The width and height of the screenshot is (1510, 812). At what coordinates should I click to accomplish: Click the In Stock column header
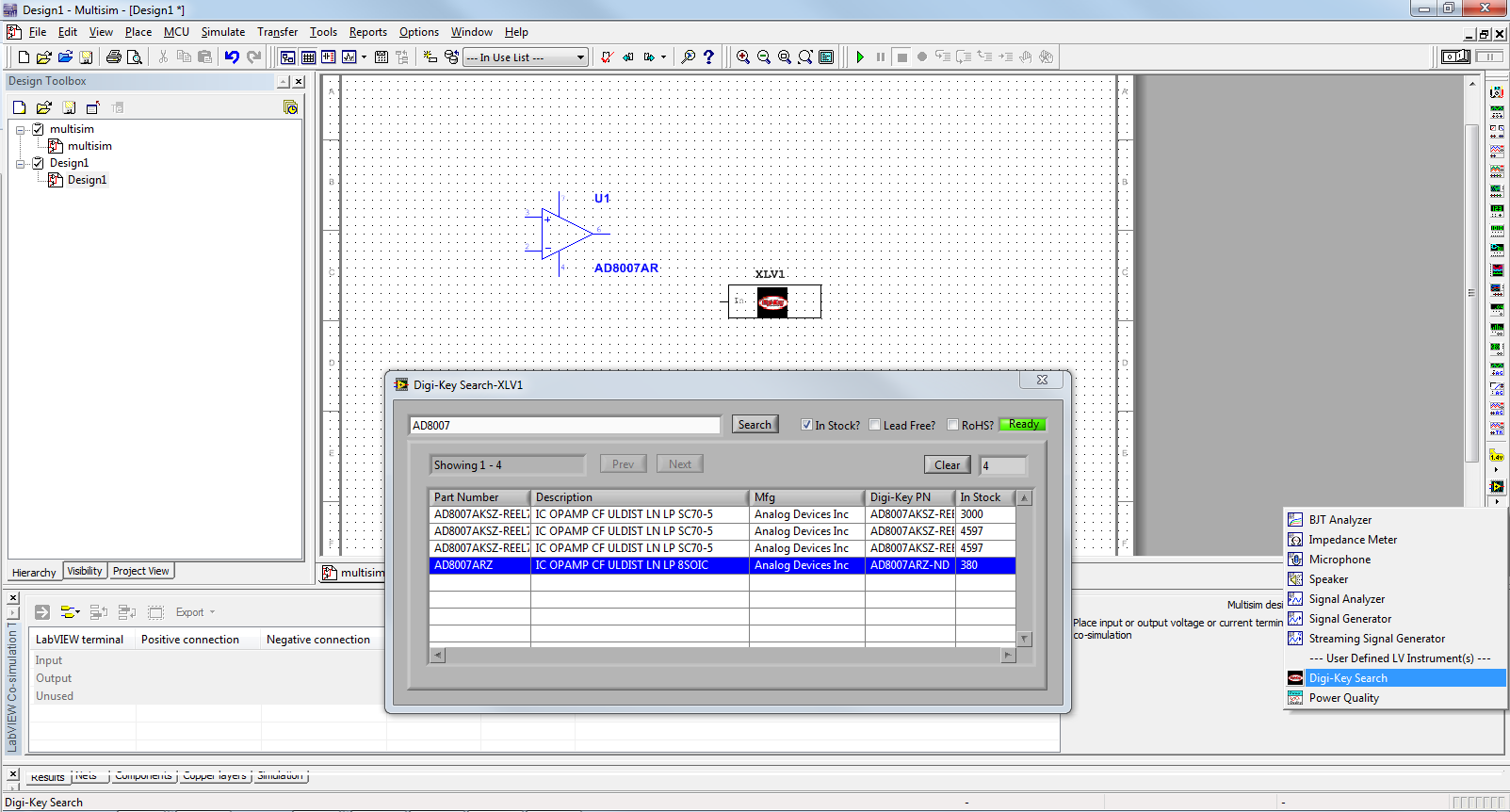[x=984, y=497]
